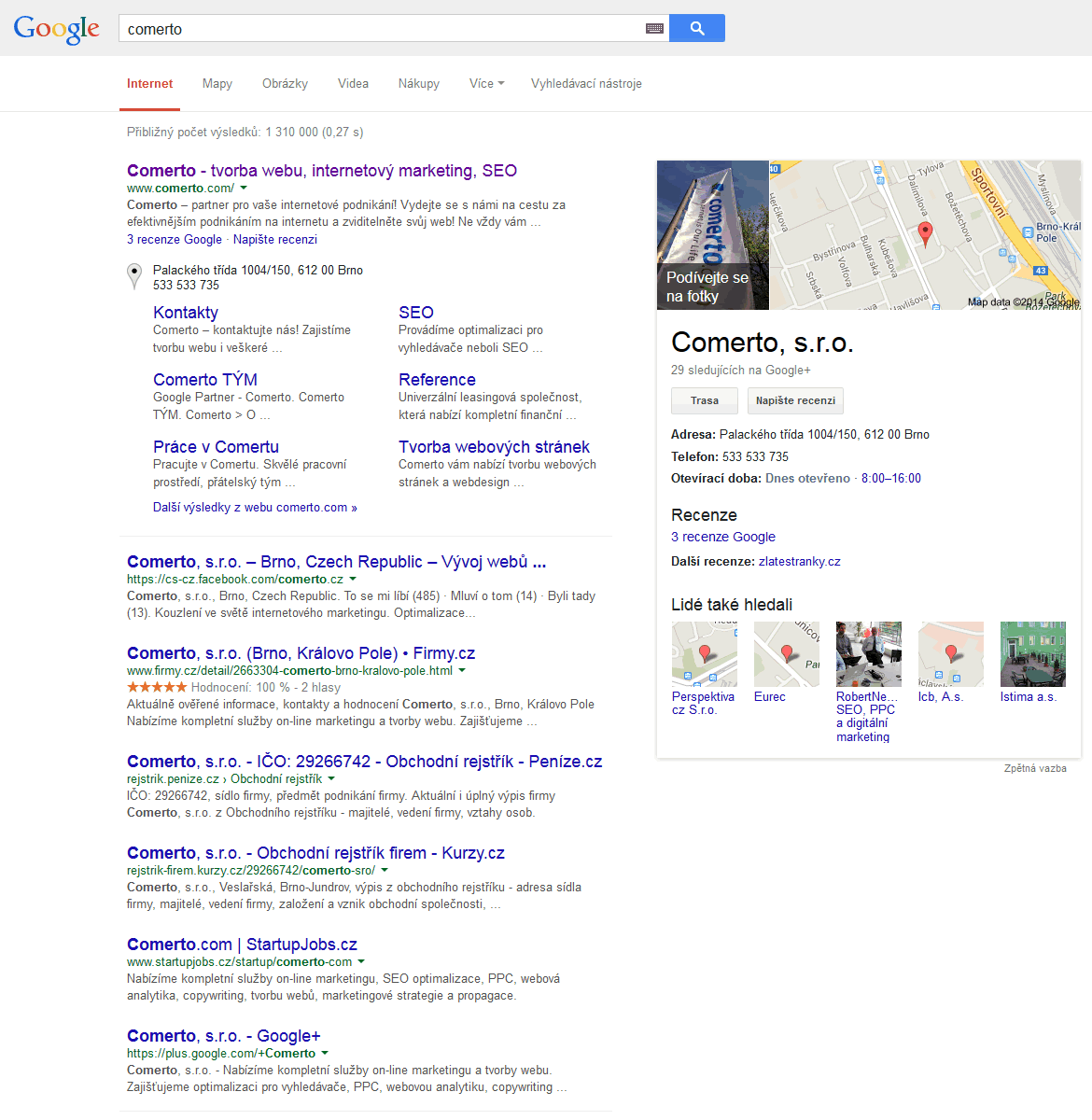Click the orange star rating for Firmy.cz
Viewport: 1092px width, 1120px height.
(157, 687)
